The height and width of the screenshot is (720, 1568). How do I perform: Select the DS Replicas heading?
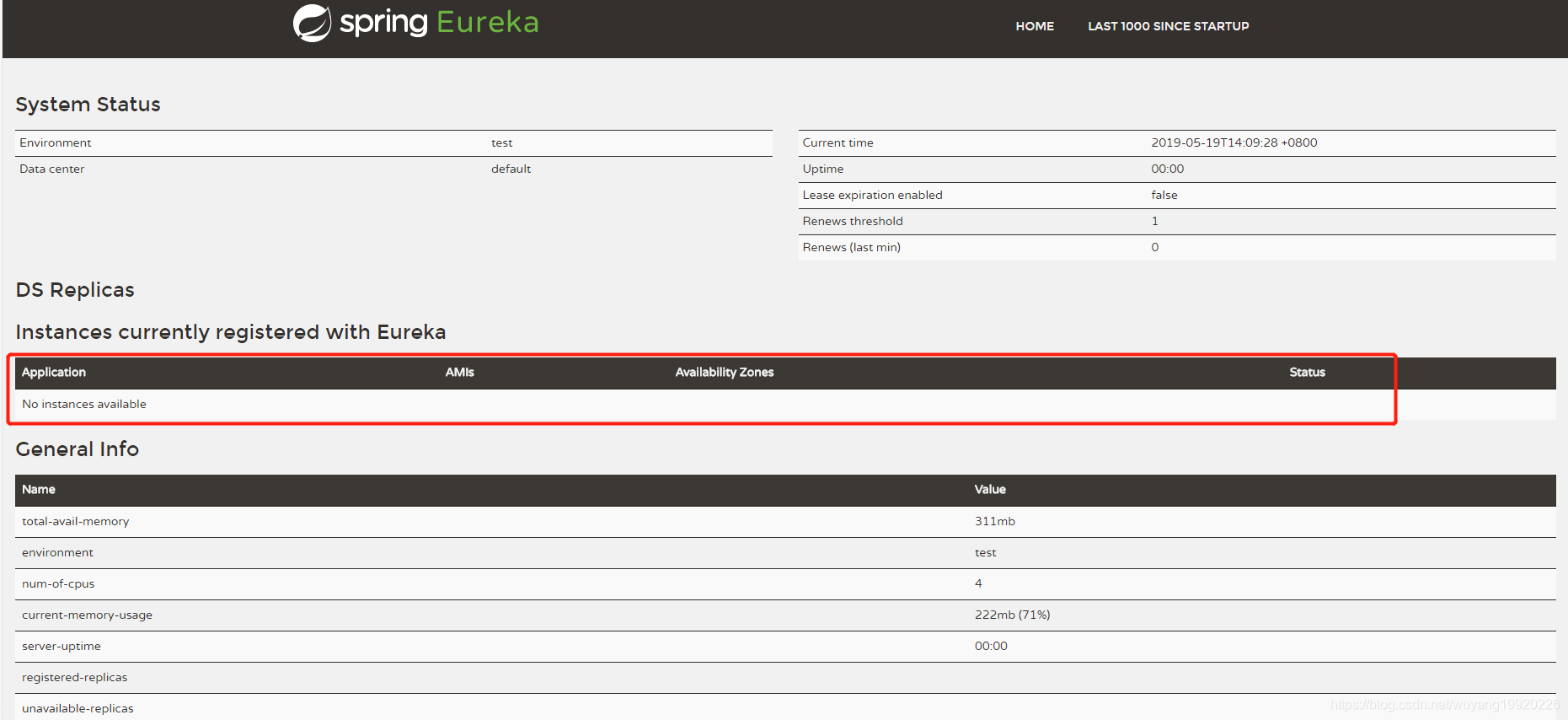point(75,290)
